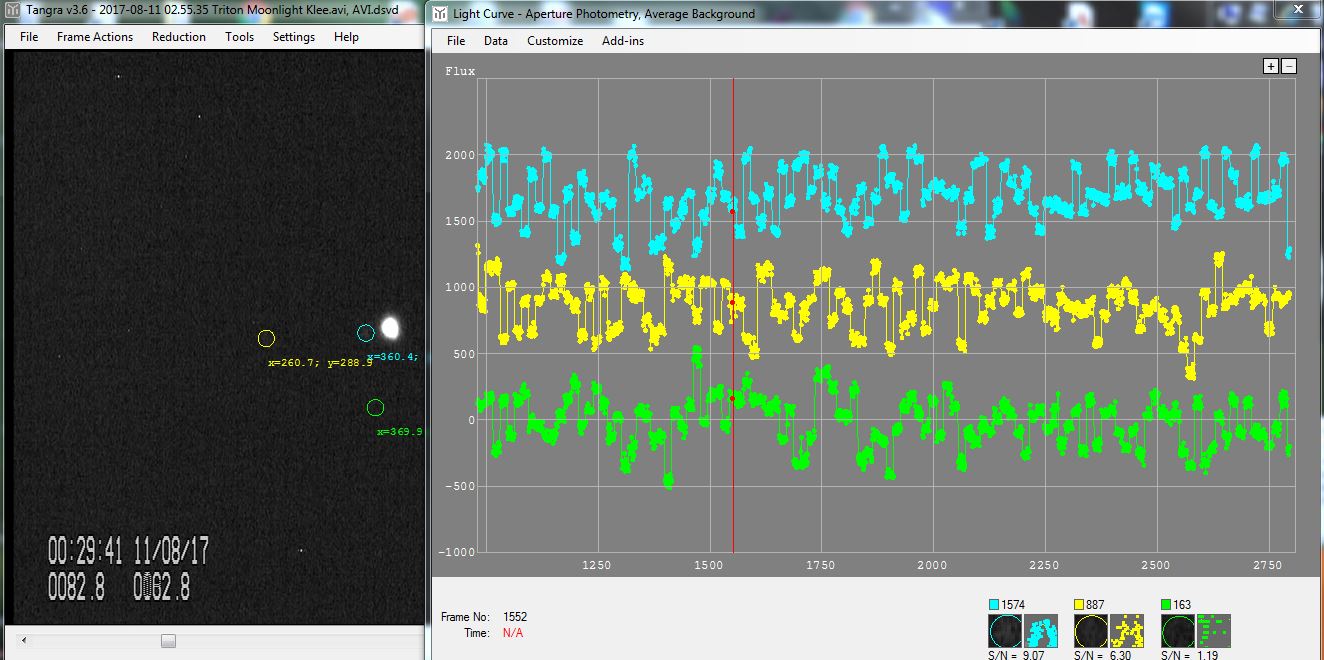Open the Customize menu in Light Curve
The height and width of the screenshot is (660, 1324).
click(555, 41)
